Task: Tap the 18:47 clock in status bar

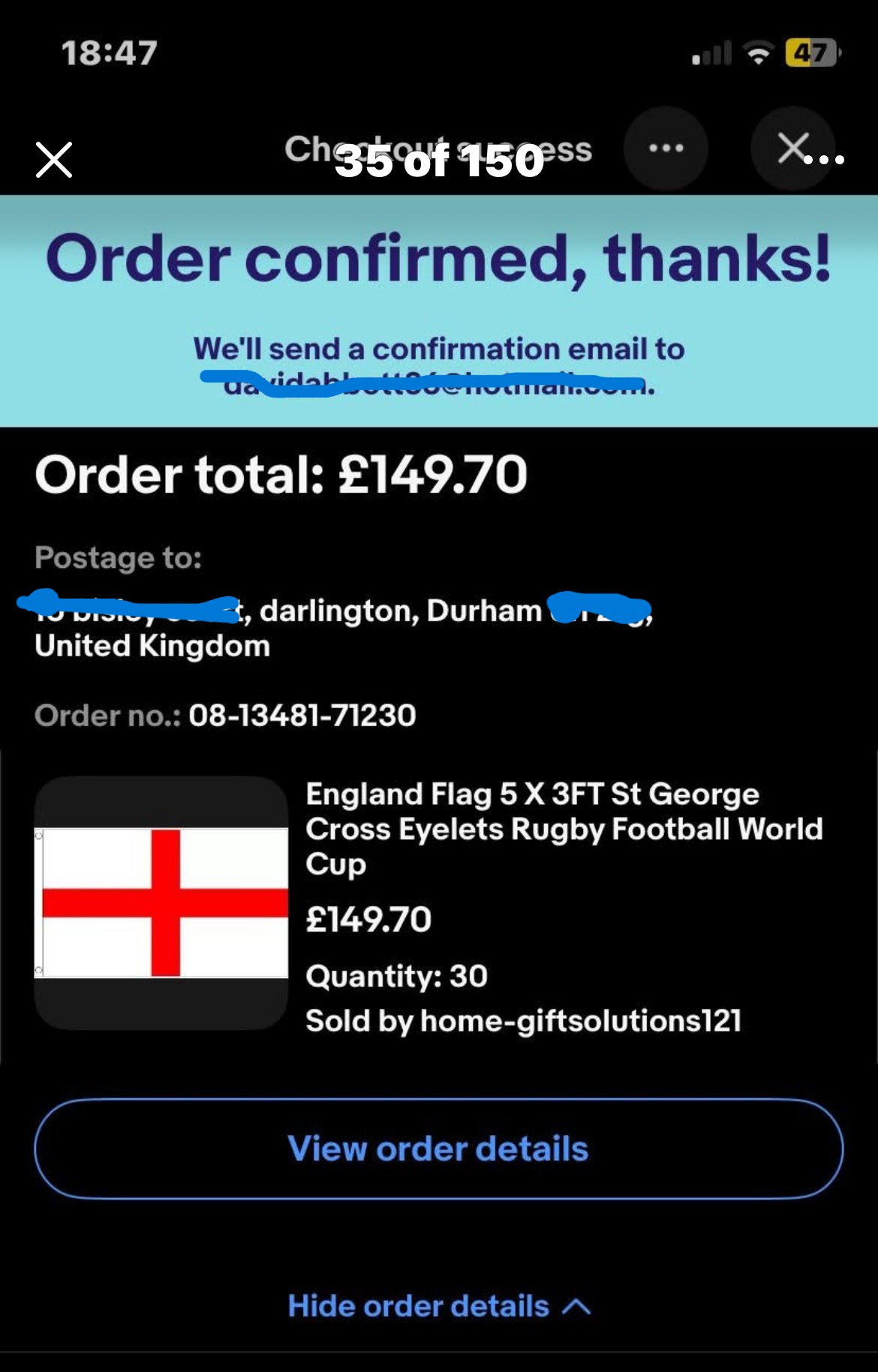Action: (110, 53)
